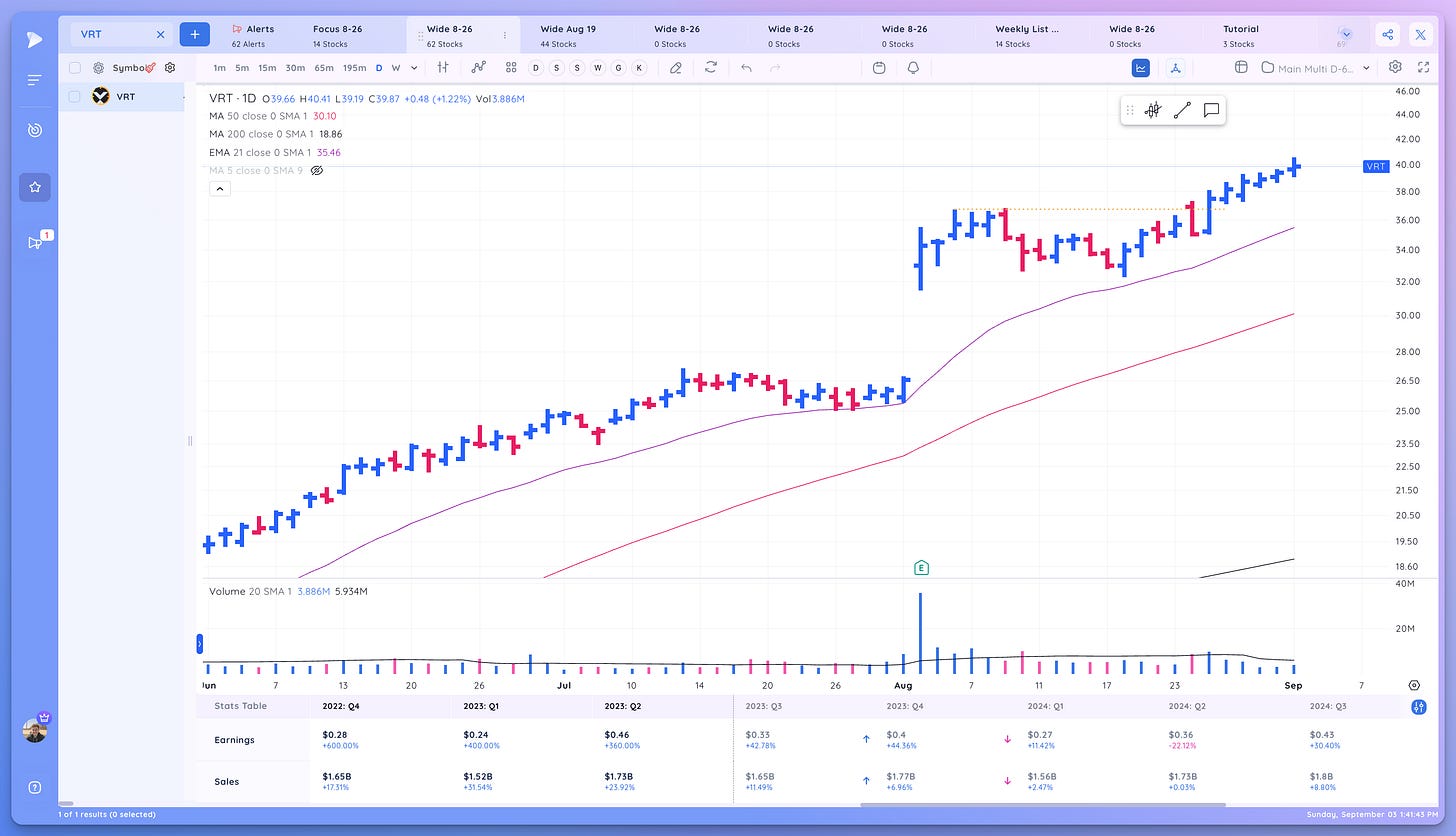
Task: Open the Weekly List tab
Action: [1027, 36]
